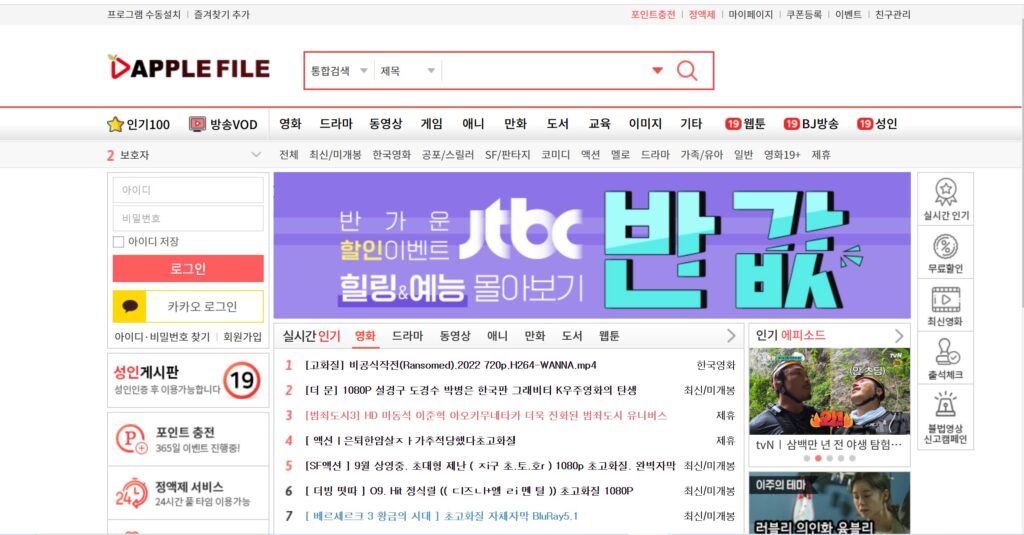Select the 애니 main menu item

pos(473,123)
